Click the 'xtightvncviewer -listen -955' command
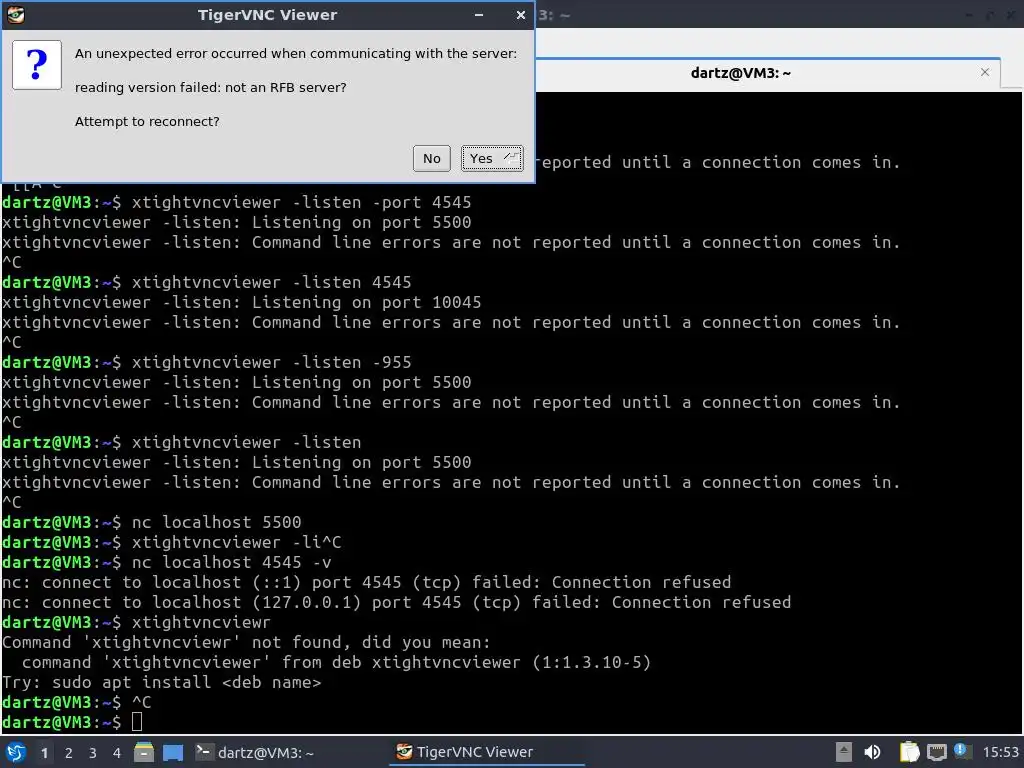1024x768 pixels. point(271,362)
